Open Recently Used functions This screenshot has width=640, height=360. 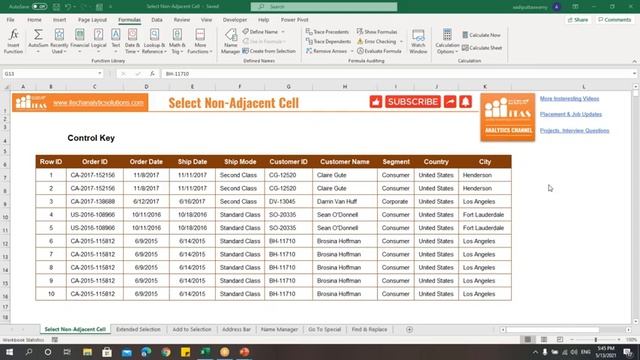pos(59,41)
